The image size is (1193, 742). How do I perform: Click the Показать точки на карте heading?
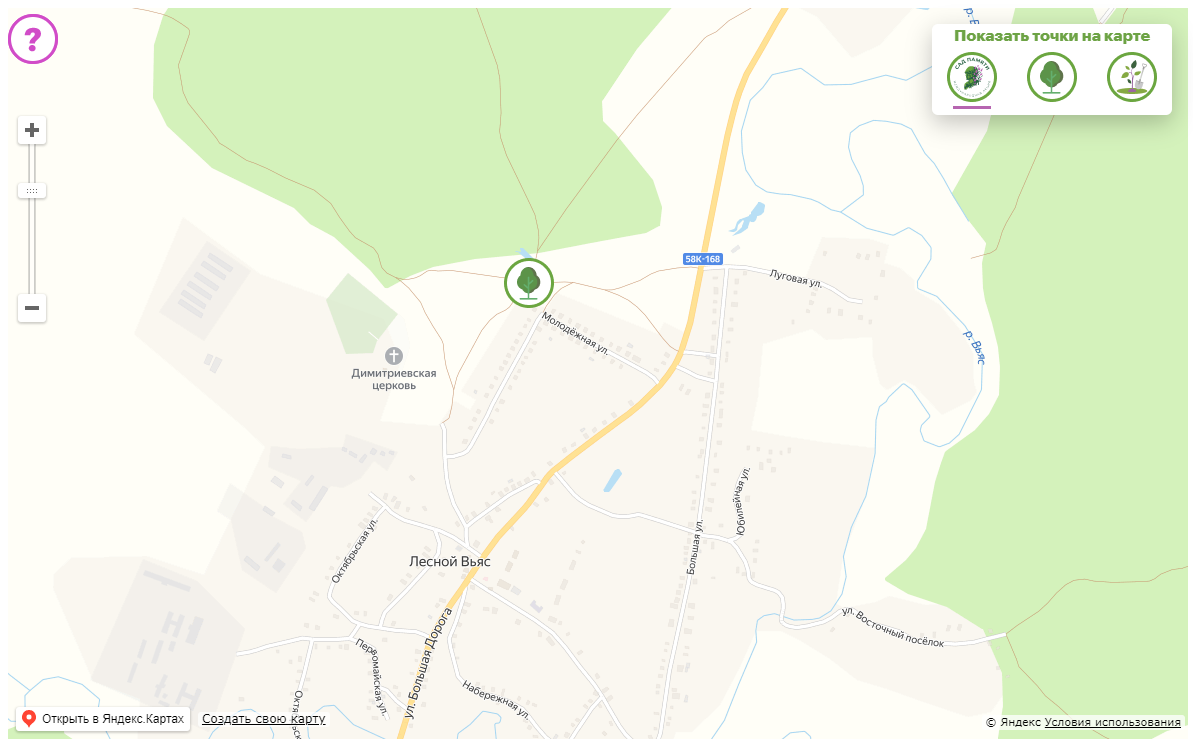(x=1051, y=36)
